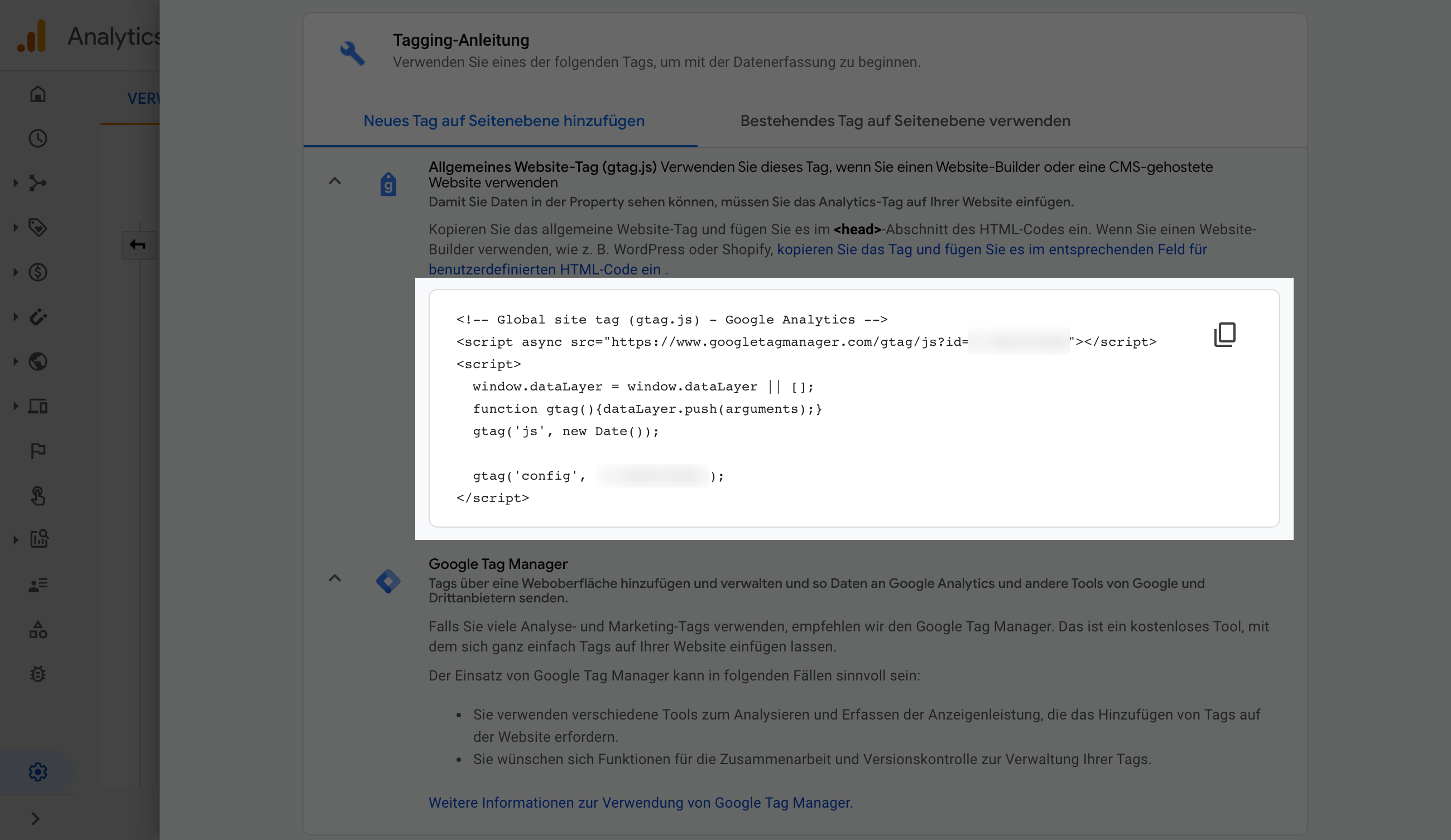This screenshot has width=1451, height=840.
Task: Collapse the gtag.js website tag section
Action: pyautogui.click(x=334, y=181)
